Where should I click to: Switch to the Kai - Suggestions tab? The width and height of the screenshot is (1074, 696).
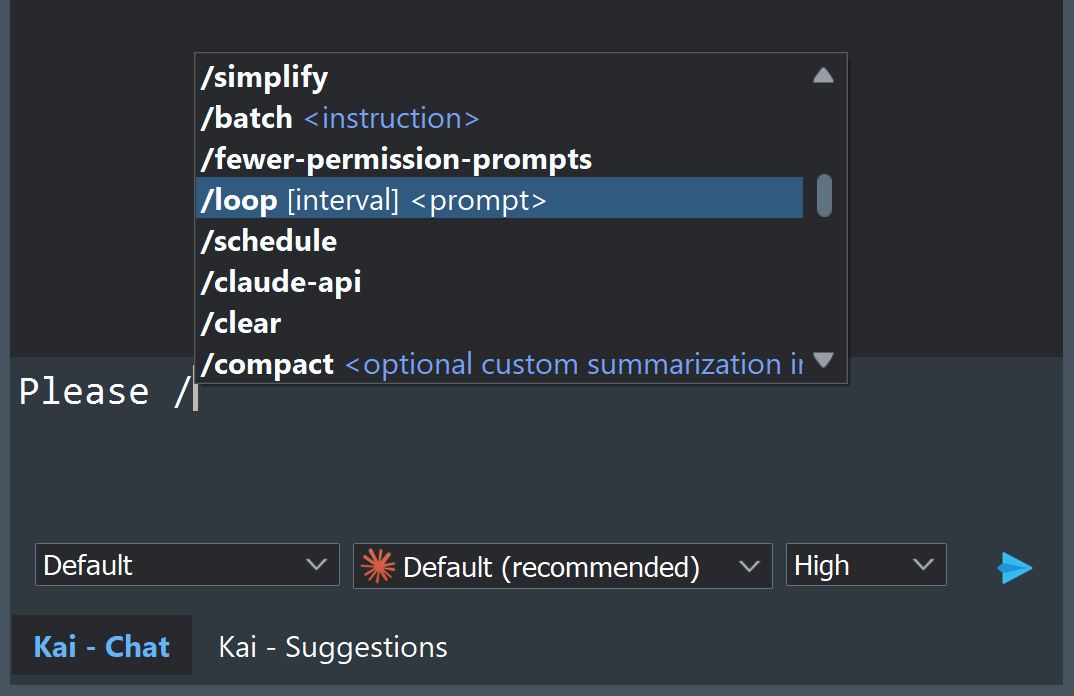tap(333, 647)
